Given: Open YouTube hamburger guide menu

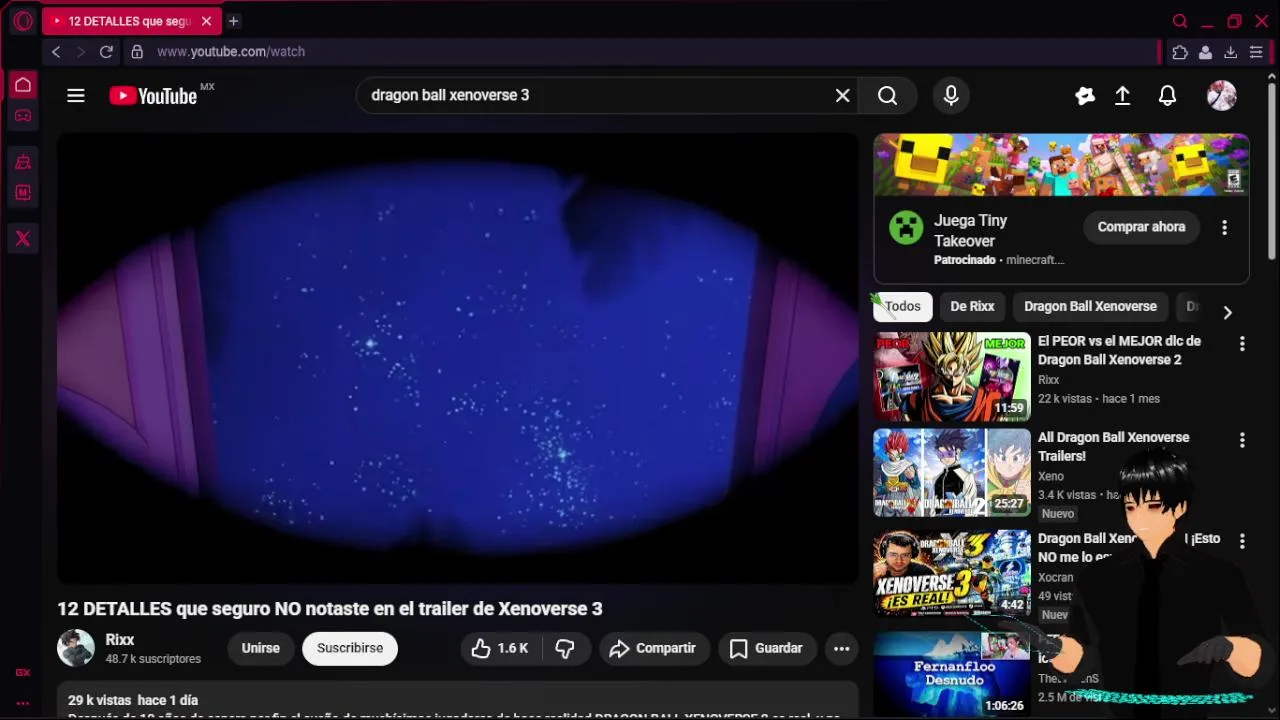Looking at the screenshot, I should pos(76,96).
